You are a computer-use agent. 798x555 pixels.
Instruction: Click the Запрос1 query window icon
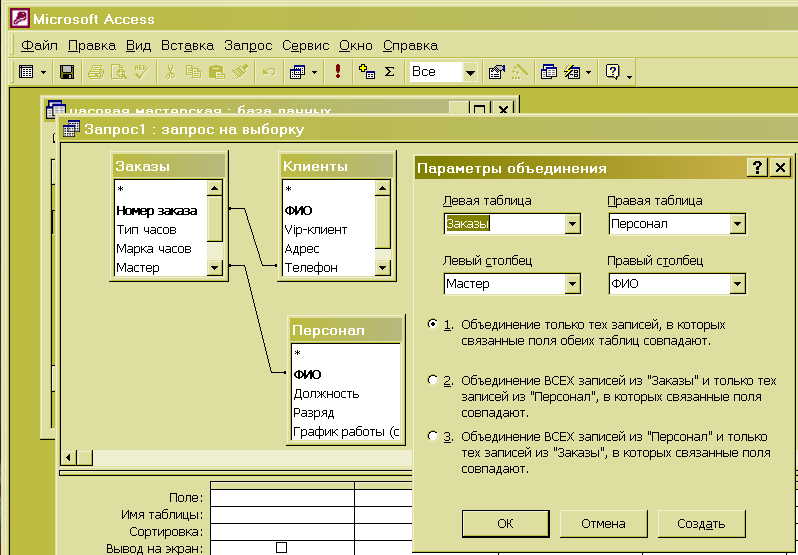(71, 129)
